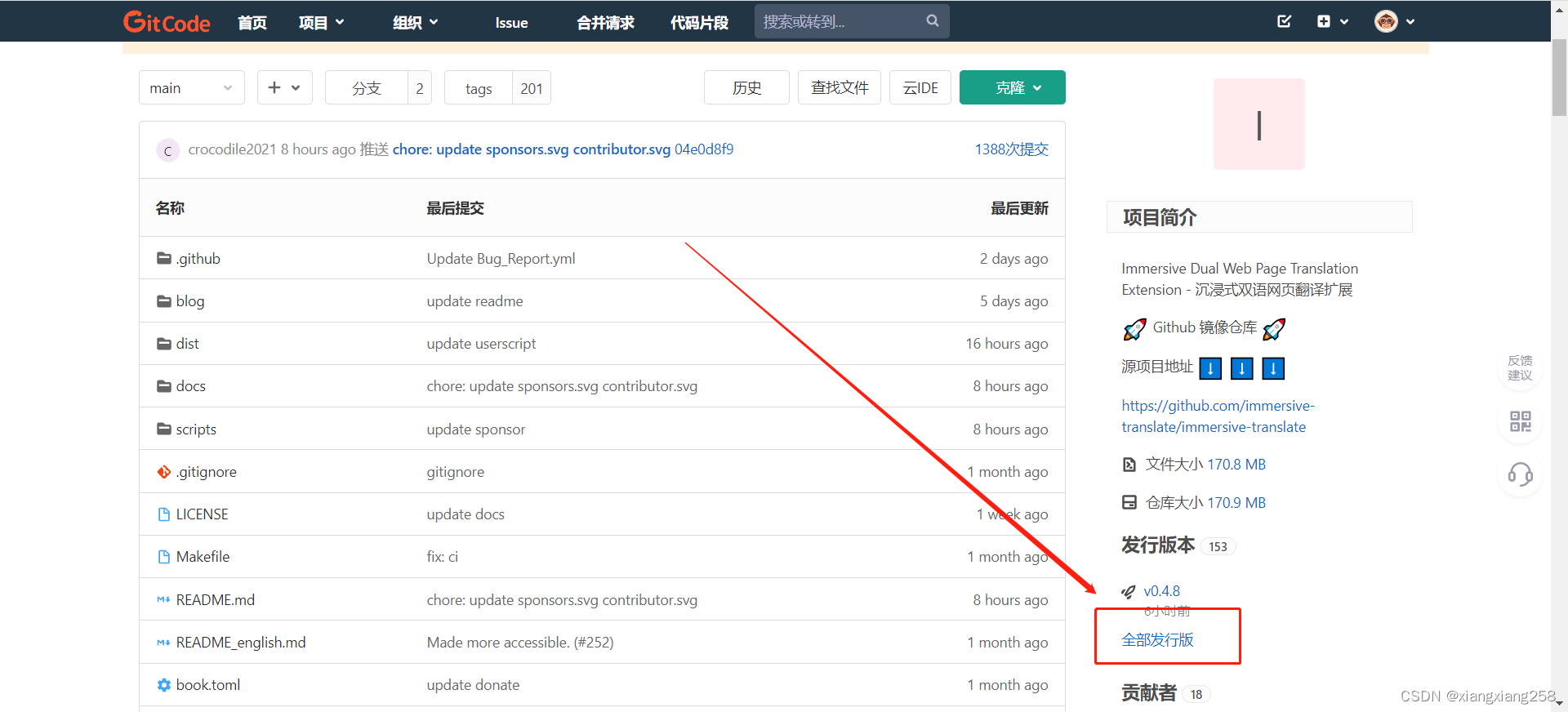Click the tags button
Image resolution: width=1568 pixels, height=712 pixels.
(x=479, y=88)
